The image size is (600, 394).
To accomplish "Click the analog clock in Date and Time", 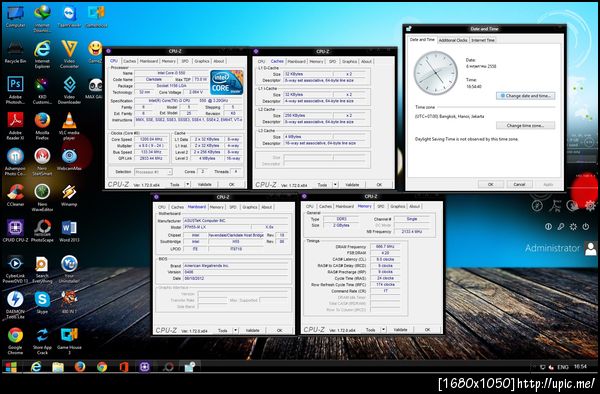I will [435, 73].
